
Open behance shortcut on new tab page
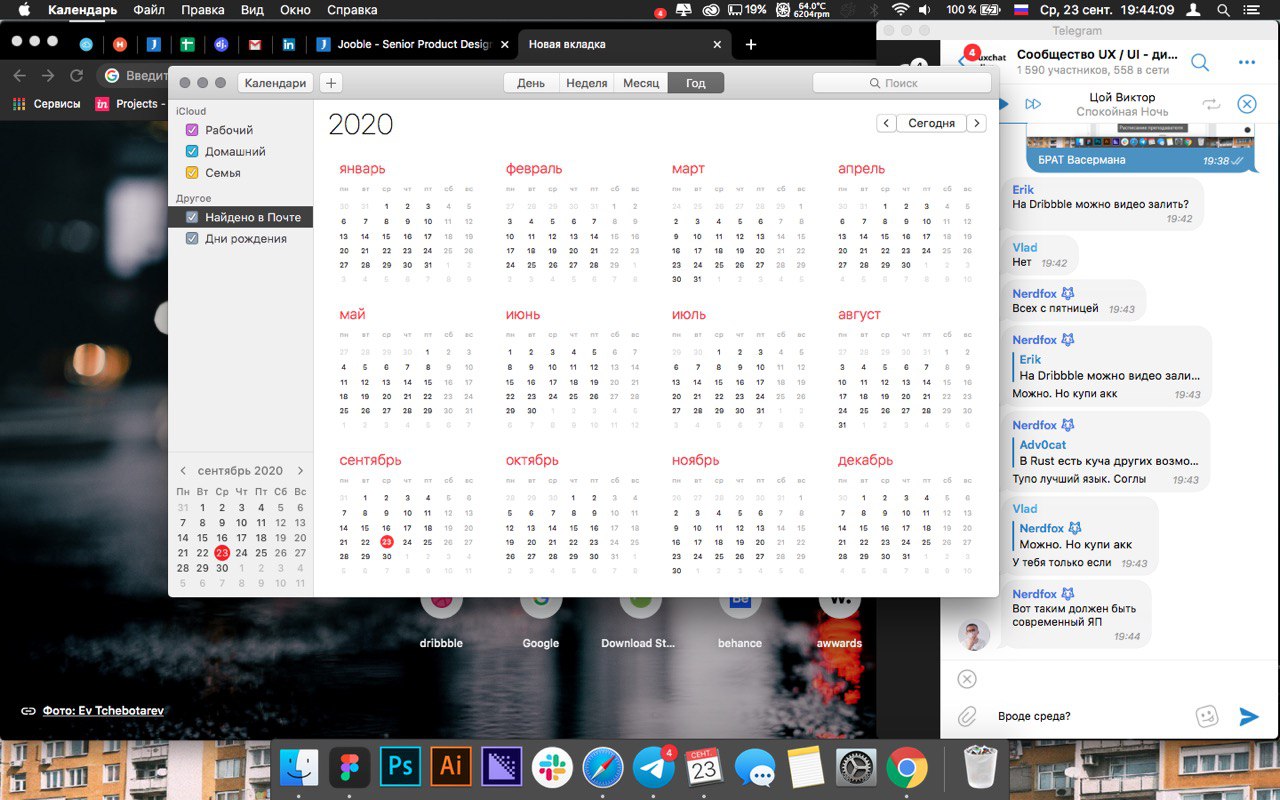coord(740,620)
